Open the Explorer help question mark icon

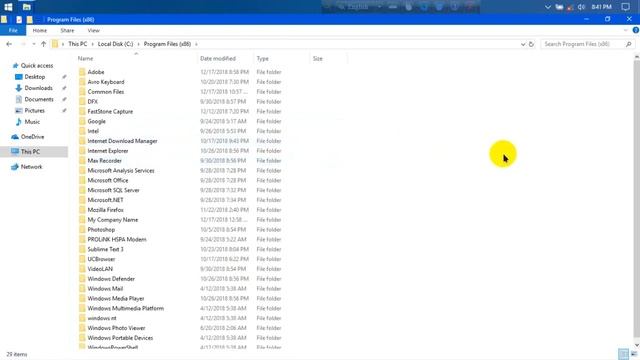coord(636,30)
